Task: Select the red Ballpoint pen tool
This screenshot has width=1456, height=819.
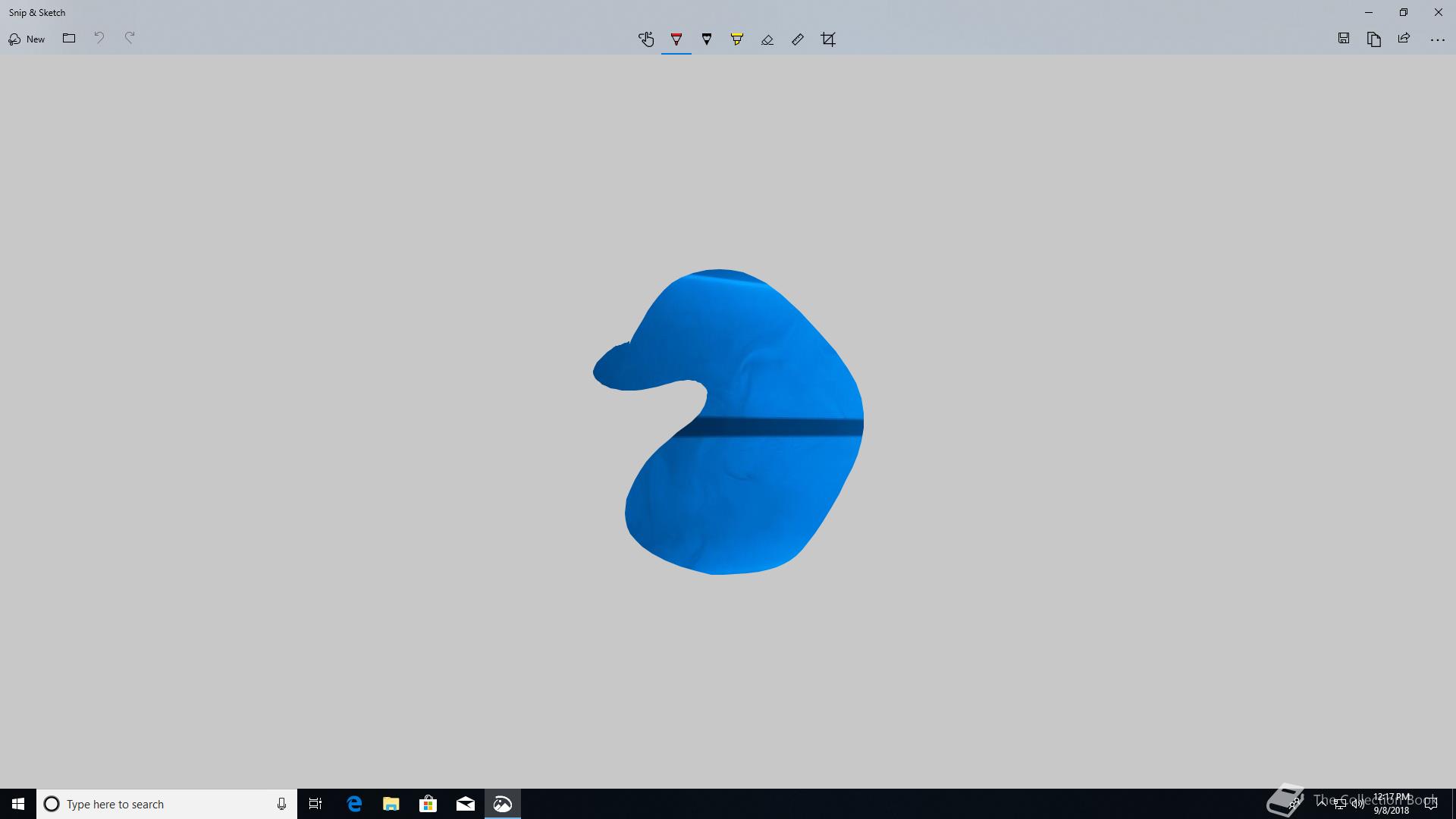Action: [x=676, y=39]
